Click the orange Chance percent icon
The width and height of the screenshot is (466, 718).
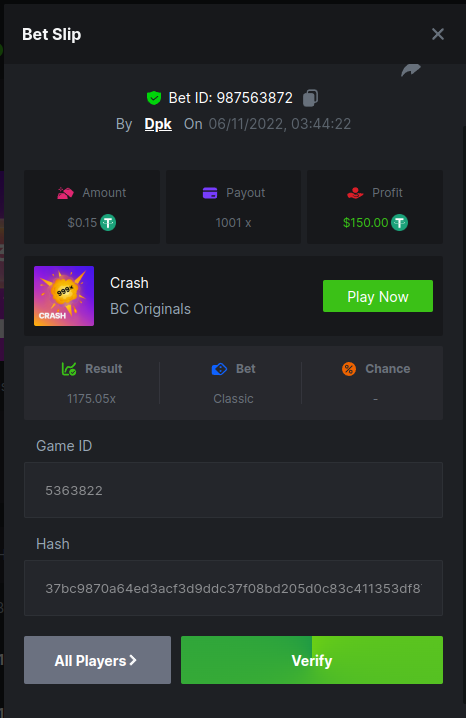(349, 369)
